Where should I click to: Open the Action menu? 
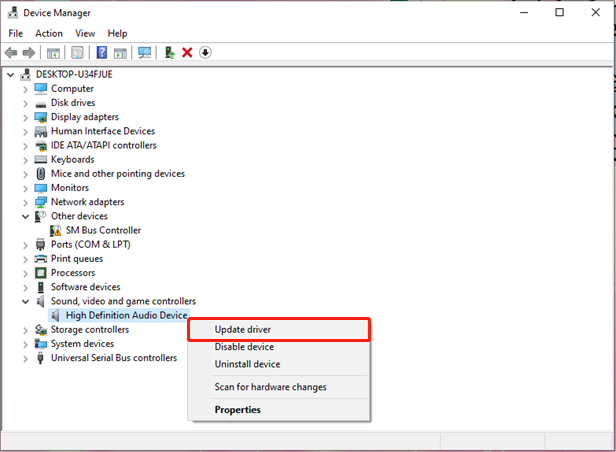pos(49,33)
